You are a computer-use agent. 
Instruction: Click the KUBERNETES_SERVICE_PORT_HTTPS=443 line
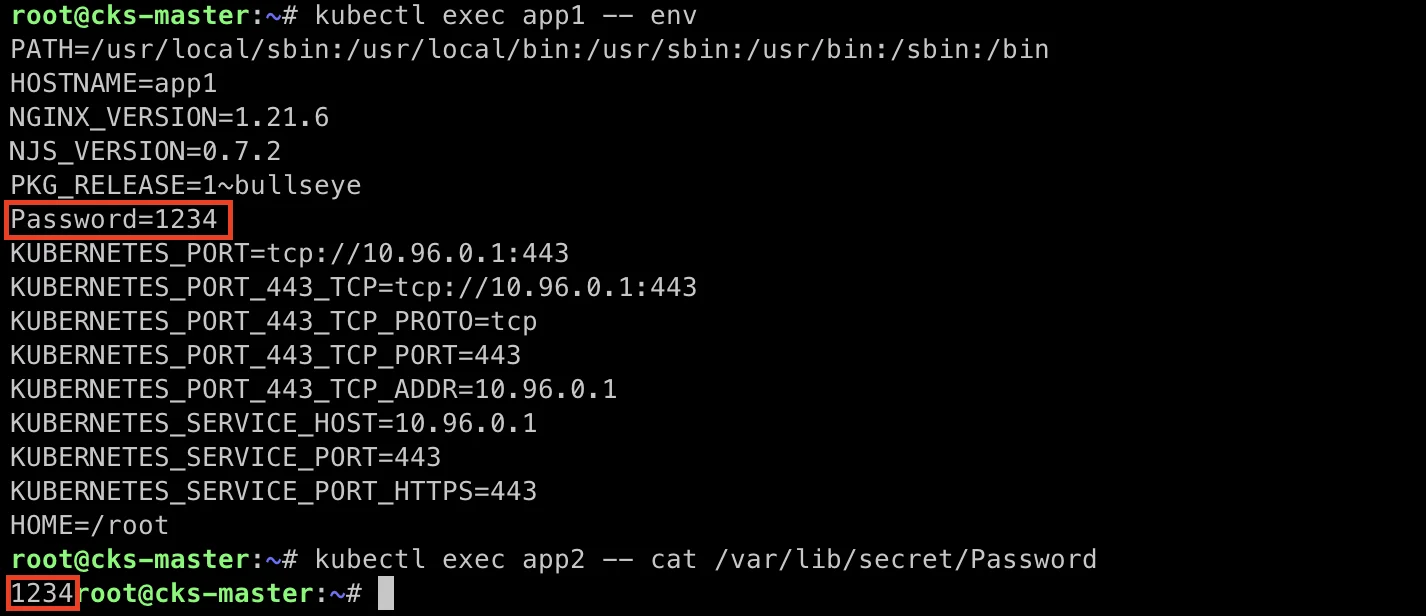(273, 491)
